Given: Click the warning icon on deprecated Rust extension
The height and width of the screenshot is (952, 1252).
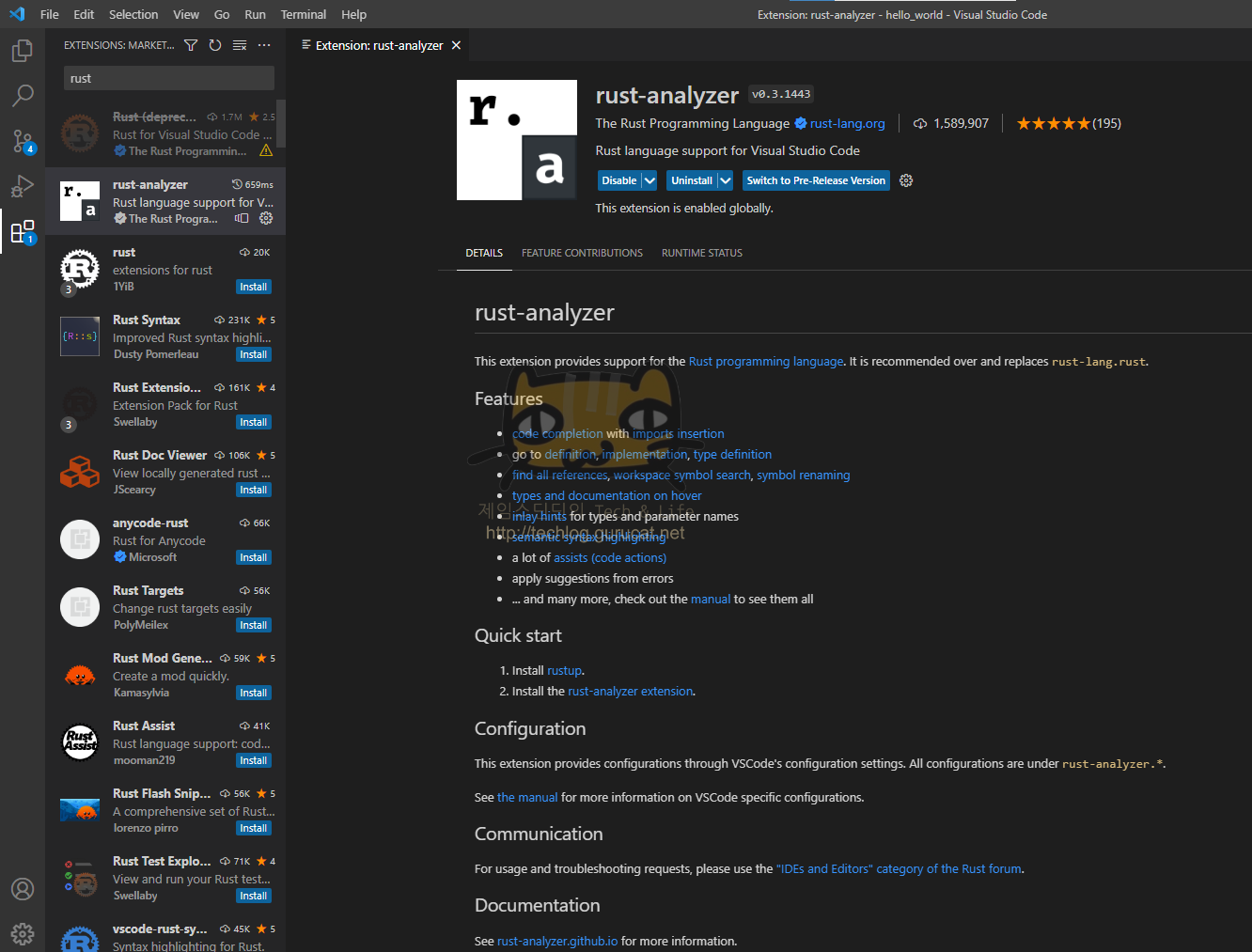Looking at the screenshot, I should pos(266,150).
